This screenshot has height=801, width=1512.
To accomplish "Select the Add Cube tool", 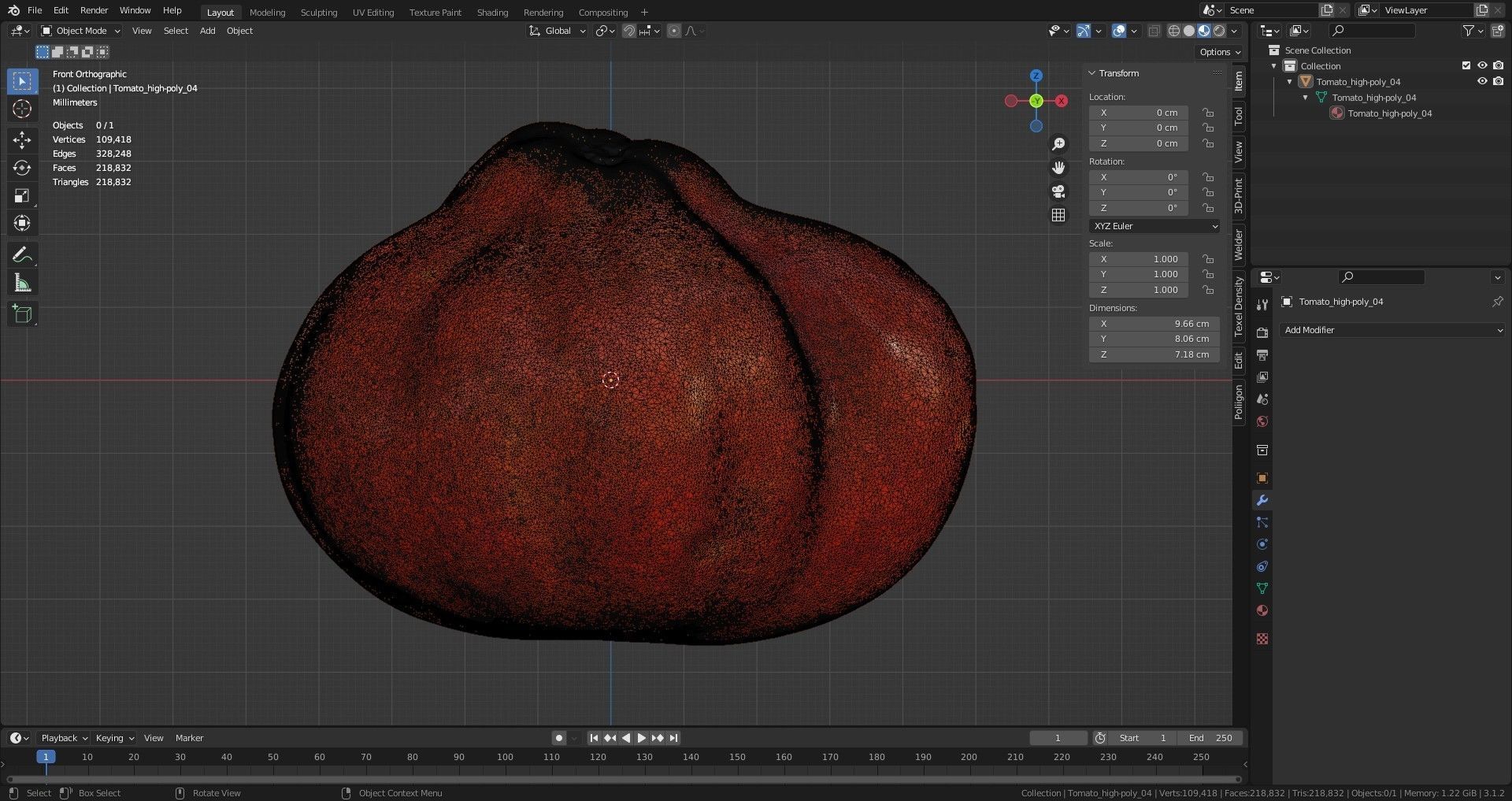I will coord(22,314).
